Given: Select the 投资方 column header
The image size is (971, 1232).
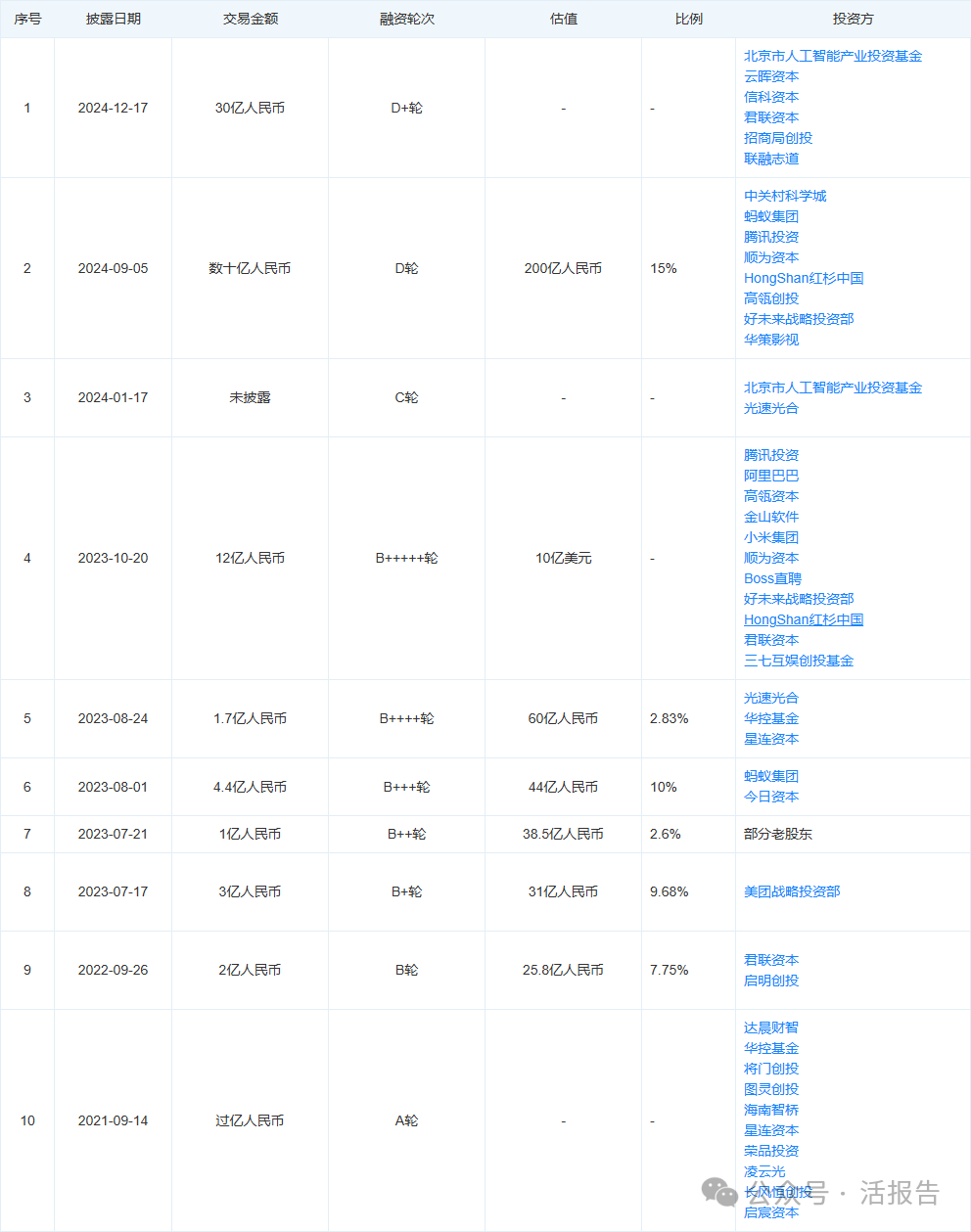Looking at the screenshot, I should [x=854, y=19].
